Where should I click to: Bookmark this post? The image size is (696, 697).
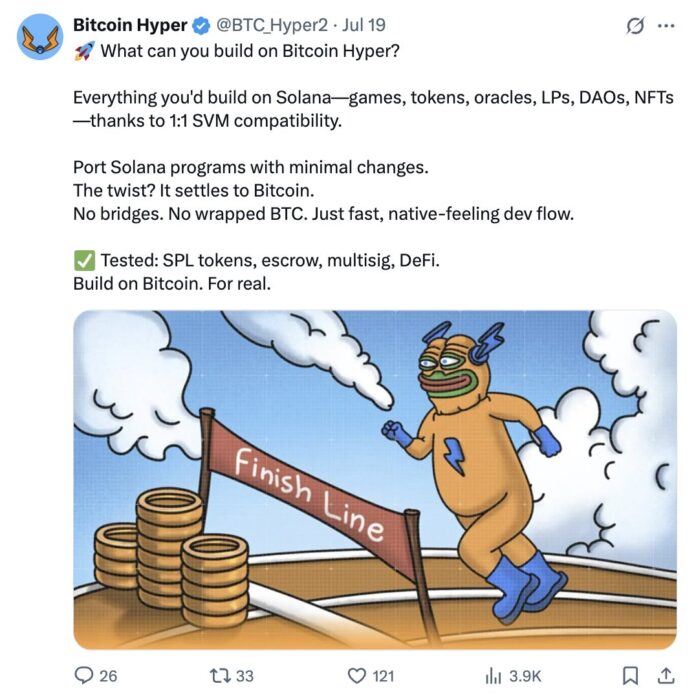pyautogui.click(x=630, y=675)
